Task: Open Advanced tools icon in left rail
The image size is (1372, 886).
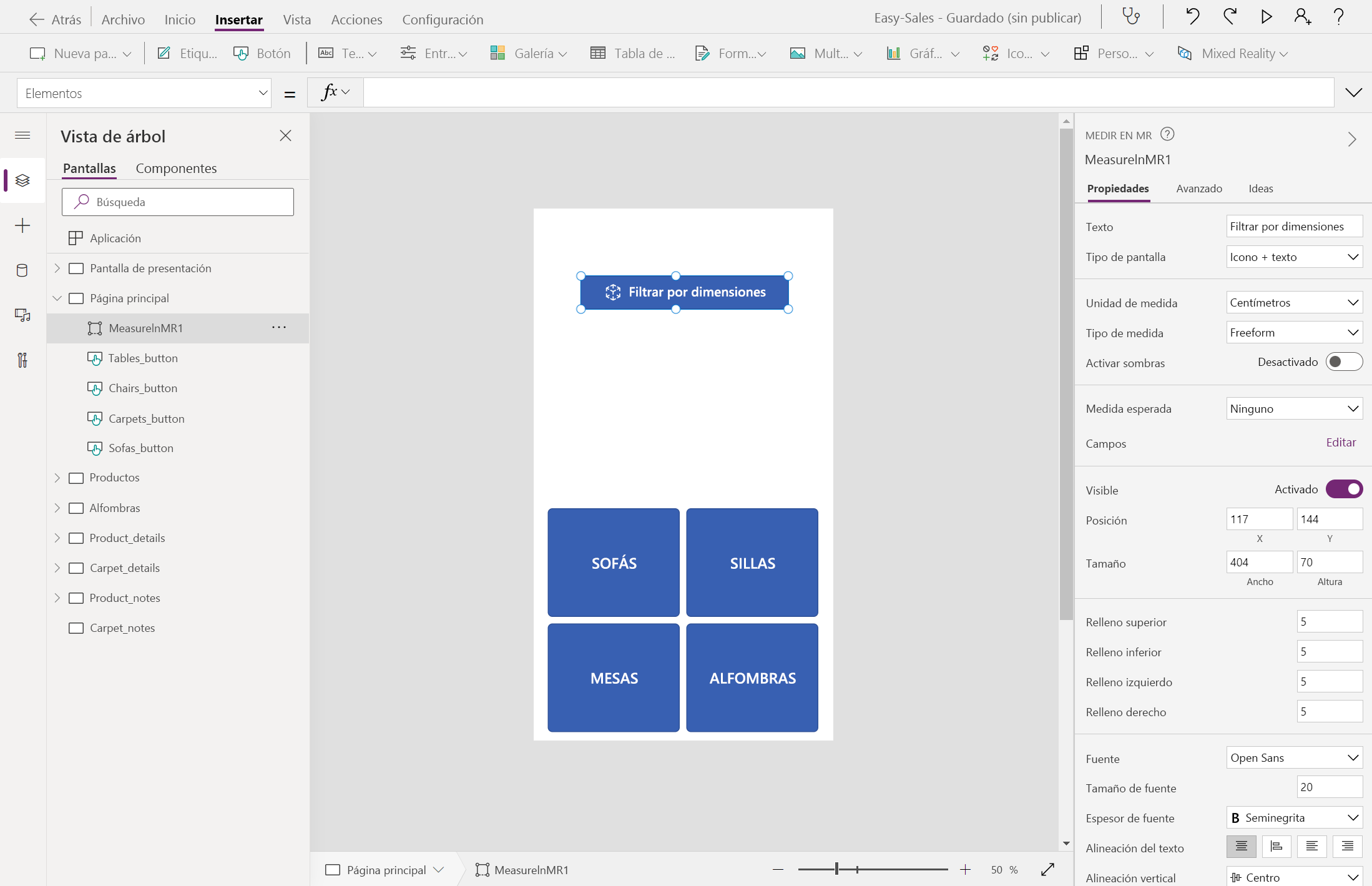Action: point(22,360)
